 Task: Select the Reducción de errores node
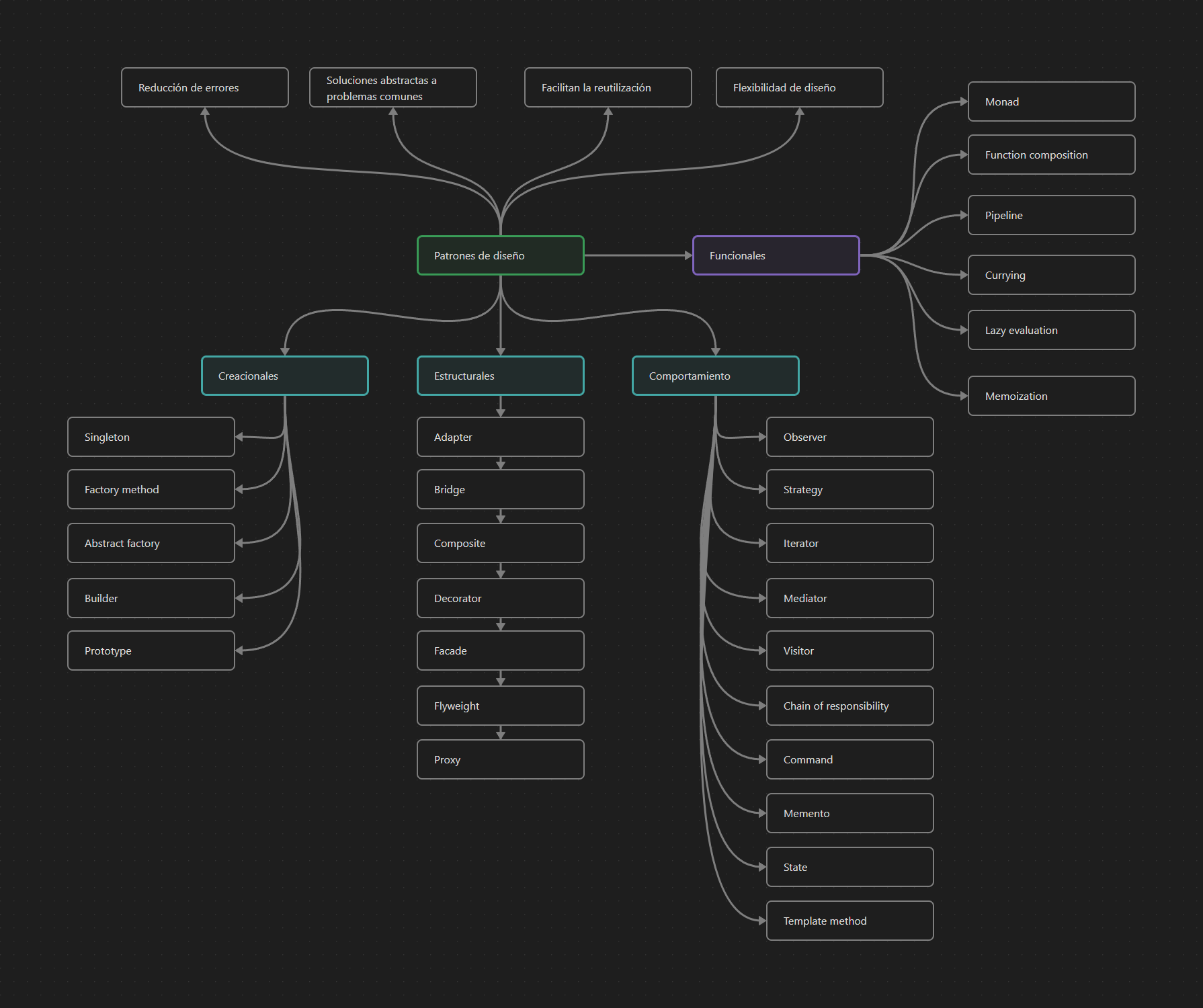click(x=205, y=87)
